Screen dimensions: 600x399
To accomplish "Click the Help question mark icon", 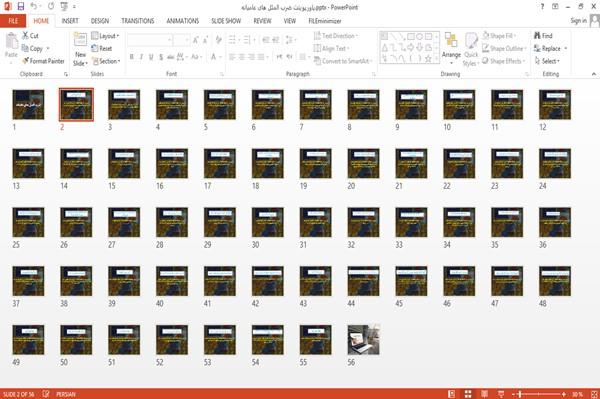I will (542, 7).
